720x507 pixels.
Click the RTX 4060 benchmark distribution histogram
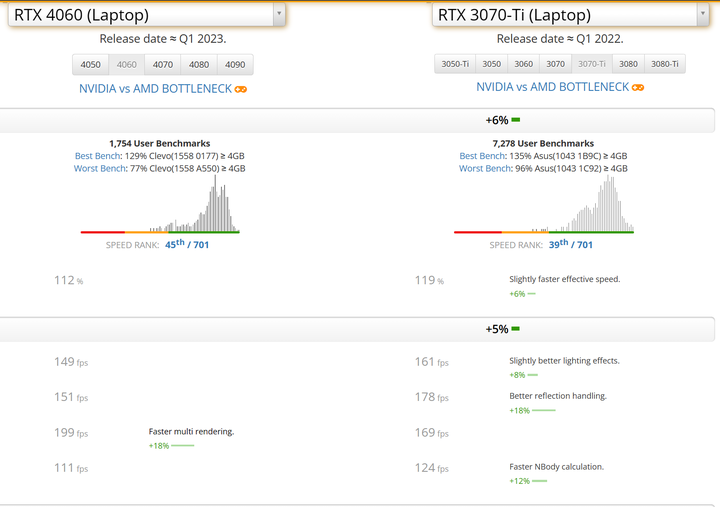coord(160,204)
